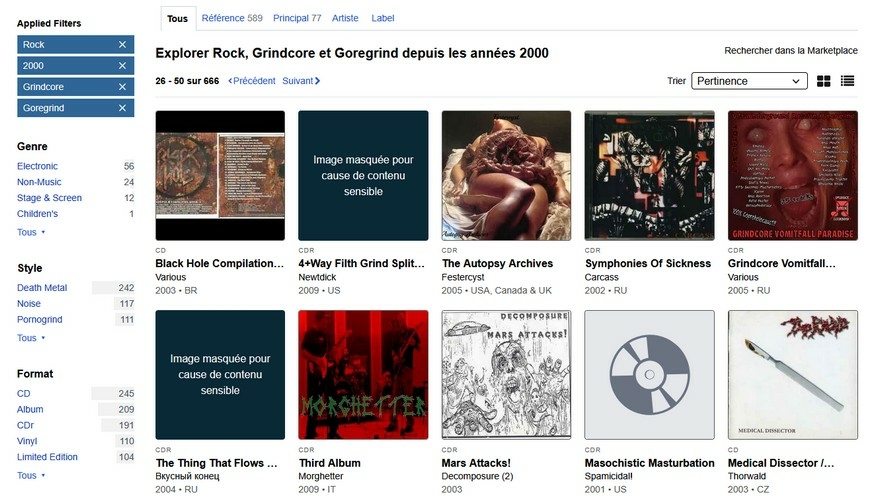
Task: Switch to list view icon
Action: [848, 81]
